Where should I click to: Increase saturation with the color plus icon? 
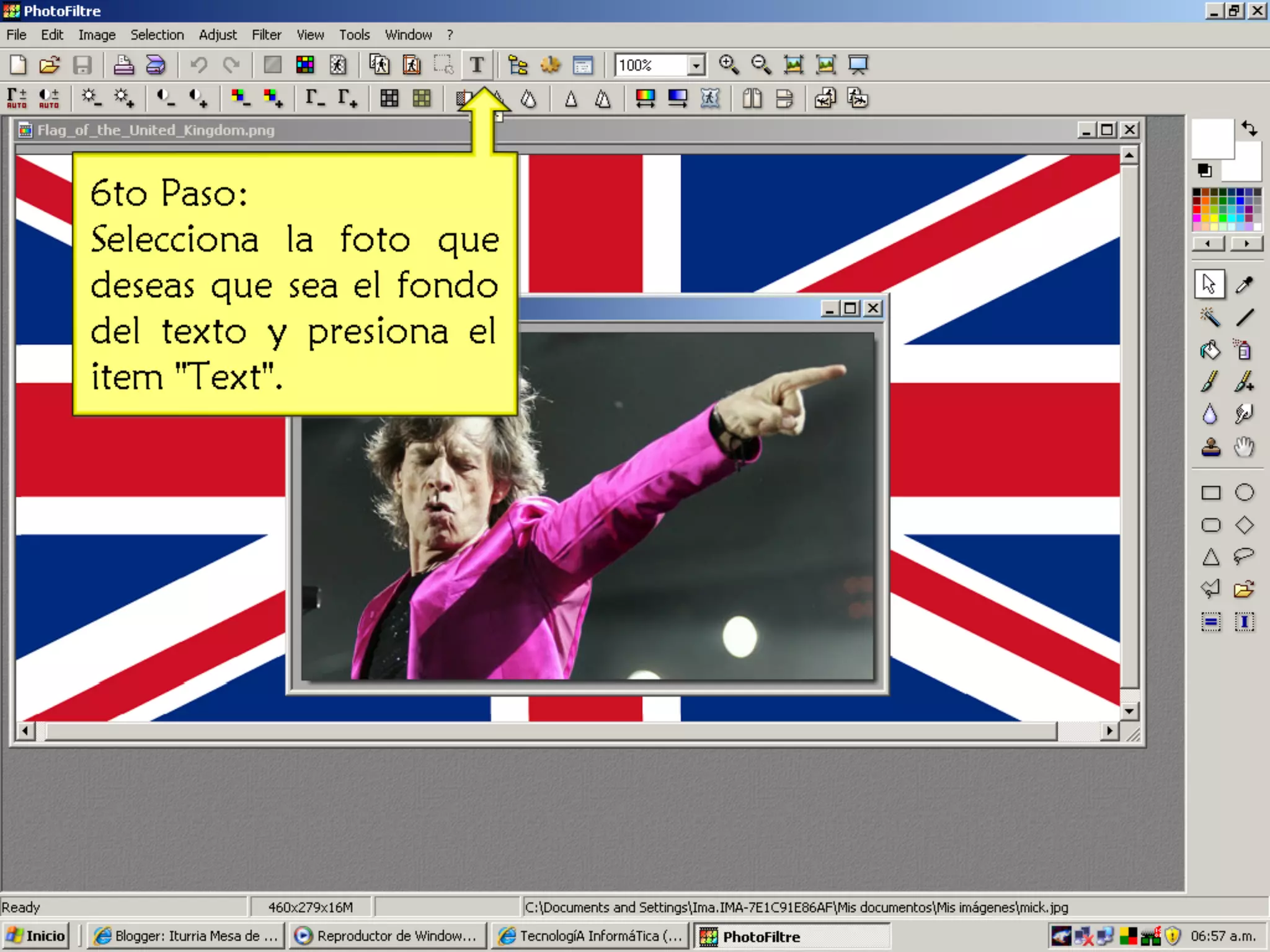[x=273, y=98]
